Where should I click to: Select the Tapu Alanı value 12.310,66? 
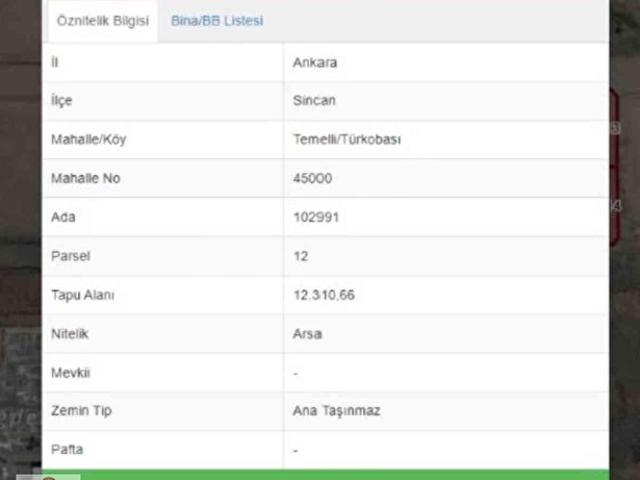(x=324, y=295)
